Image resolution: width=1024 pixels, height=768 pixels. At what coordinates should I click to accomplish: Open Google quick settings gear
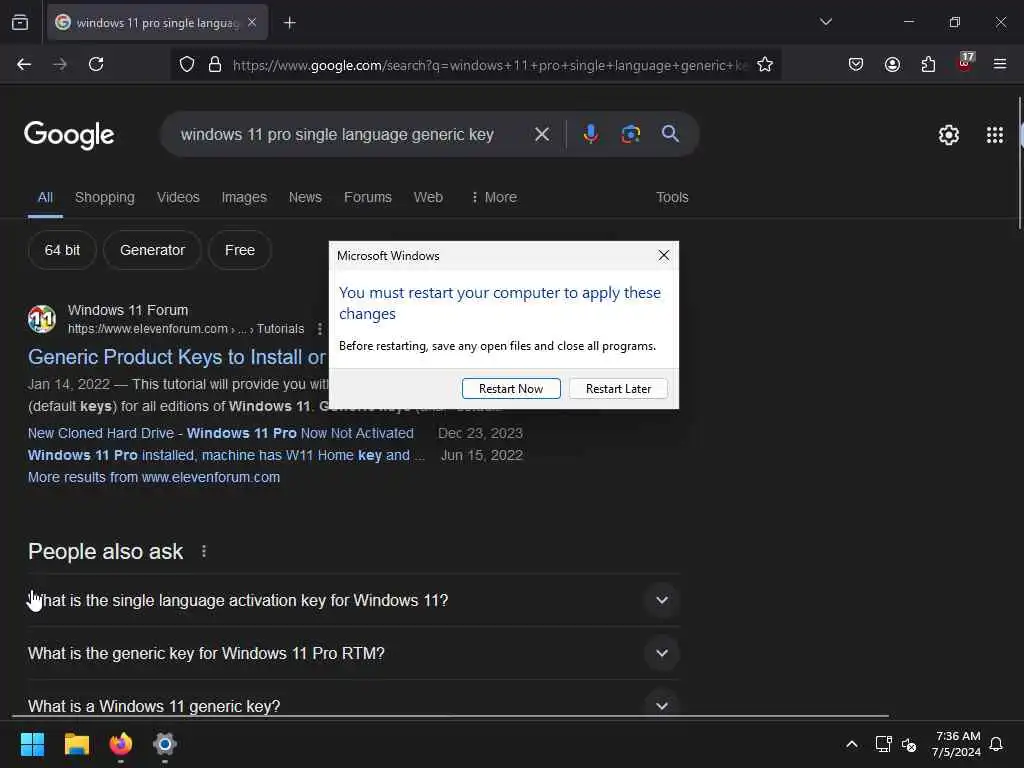[948, 135]
